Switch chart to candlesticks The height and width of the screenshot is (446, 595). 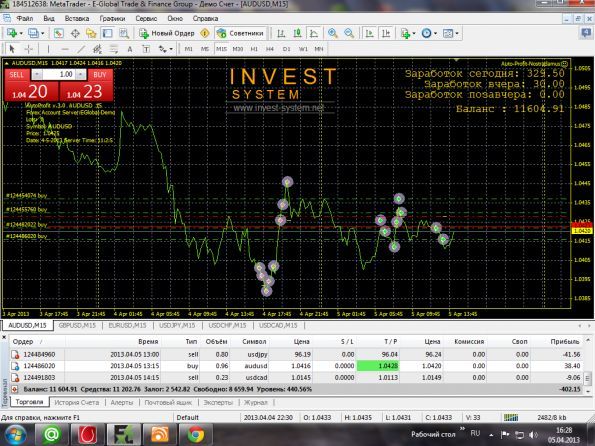pyautogui.click(x=298, y=33)
